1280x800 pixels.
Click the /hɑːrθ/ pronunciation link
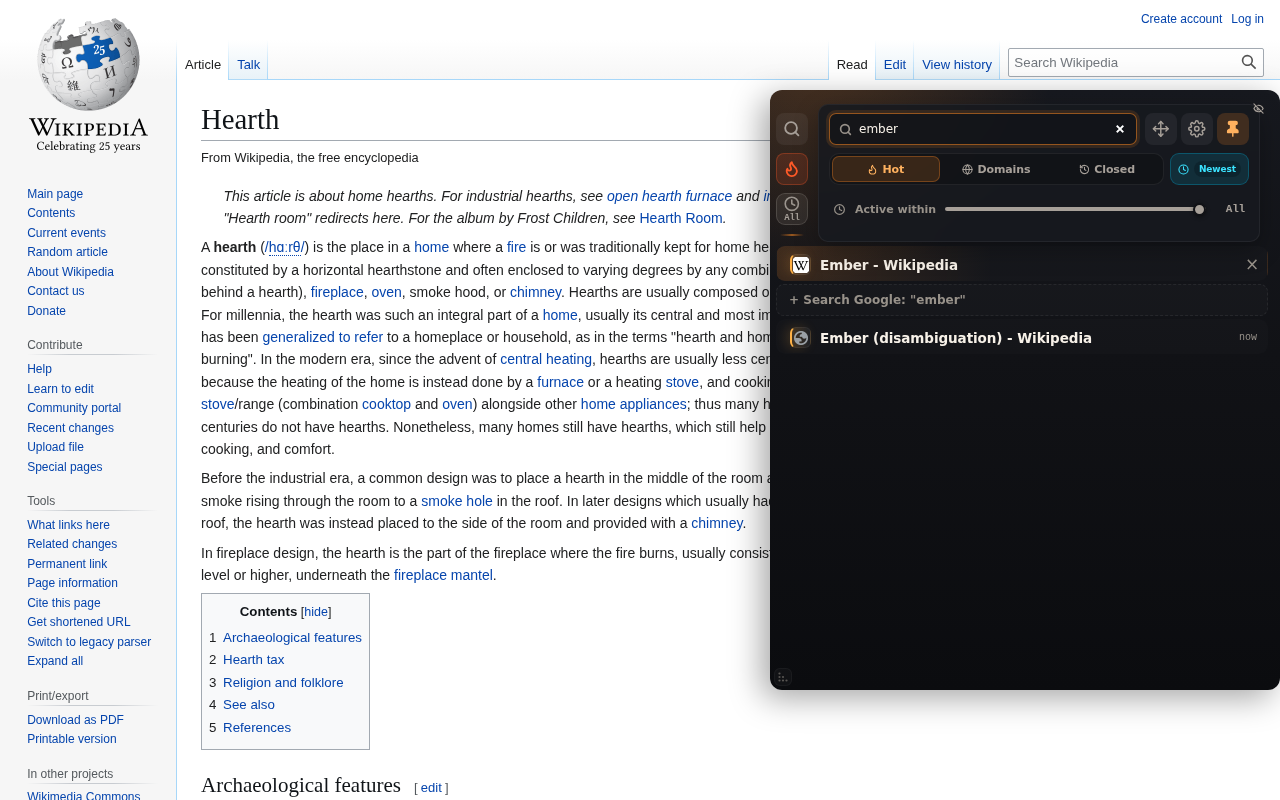285,247
